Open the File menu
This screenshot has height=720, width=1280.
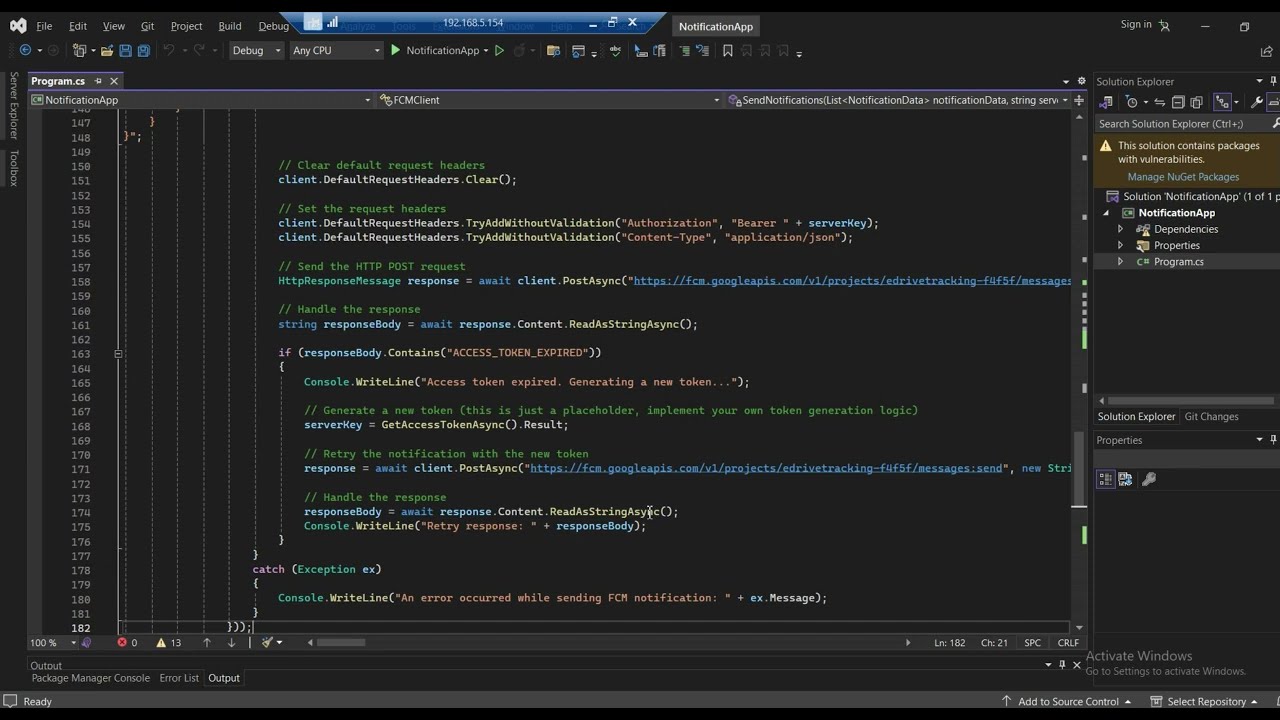click(44, 26)
